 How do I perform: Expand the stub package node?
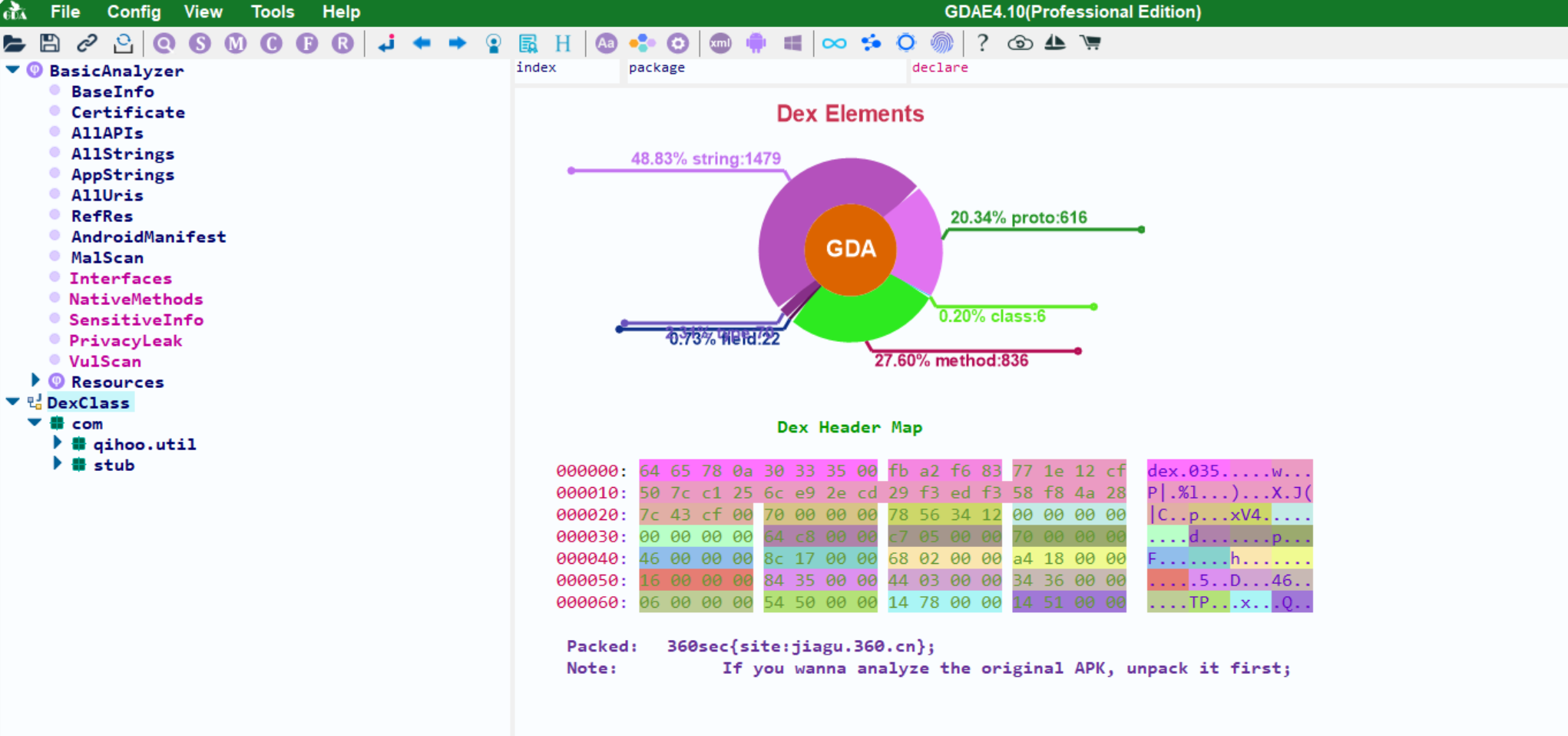click(x=57, y=464)
